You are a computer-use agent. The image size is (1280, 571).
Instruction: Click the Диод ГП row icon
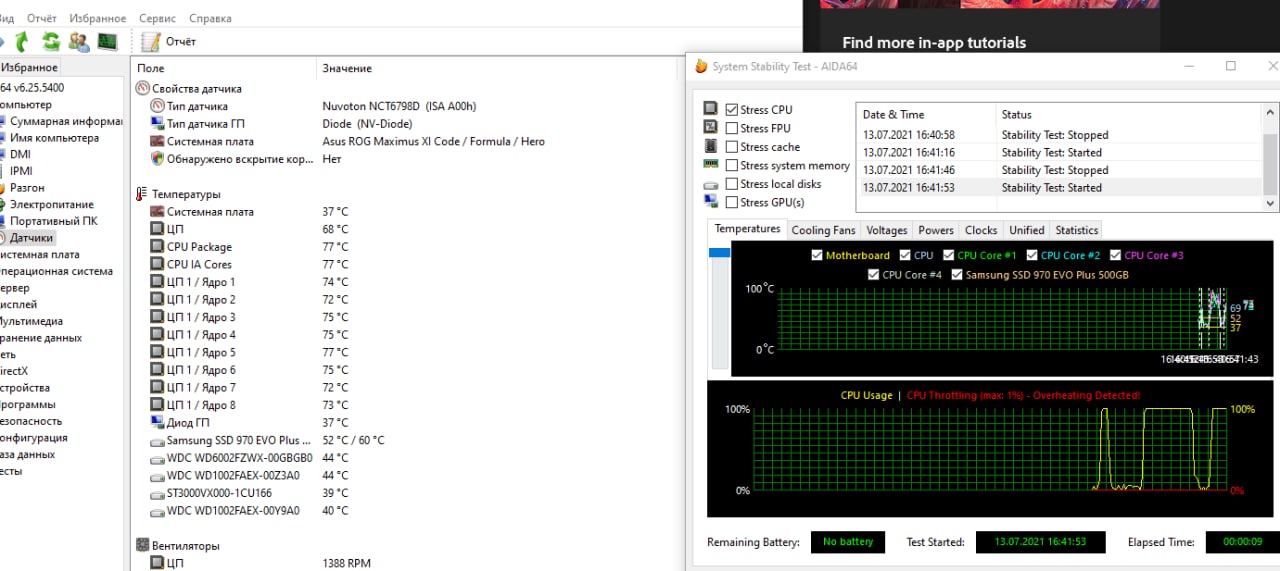157,423
